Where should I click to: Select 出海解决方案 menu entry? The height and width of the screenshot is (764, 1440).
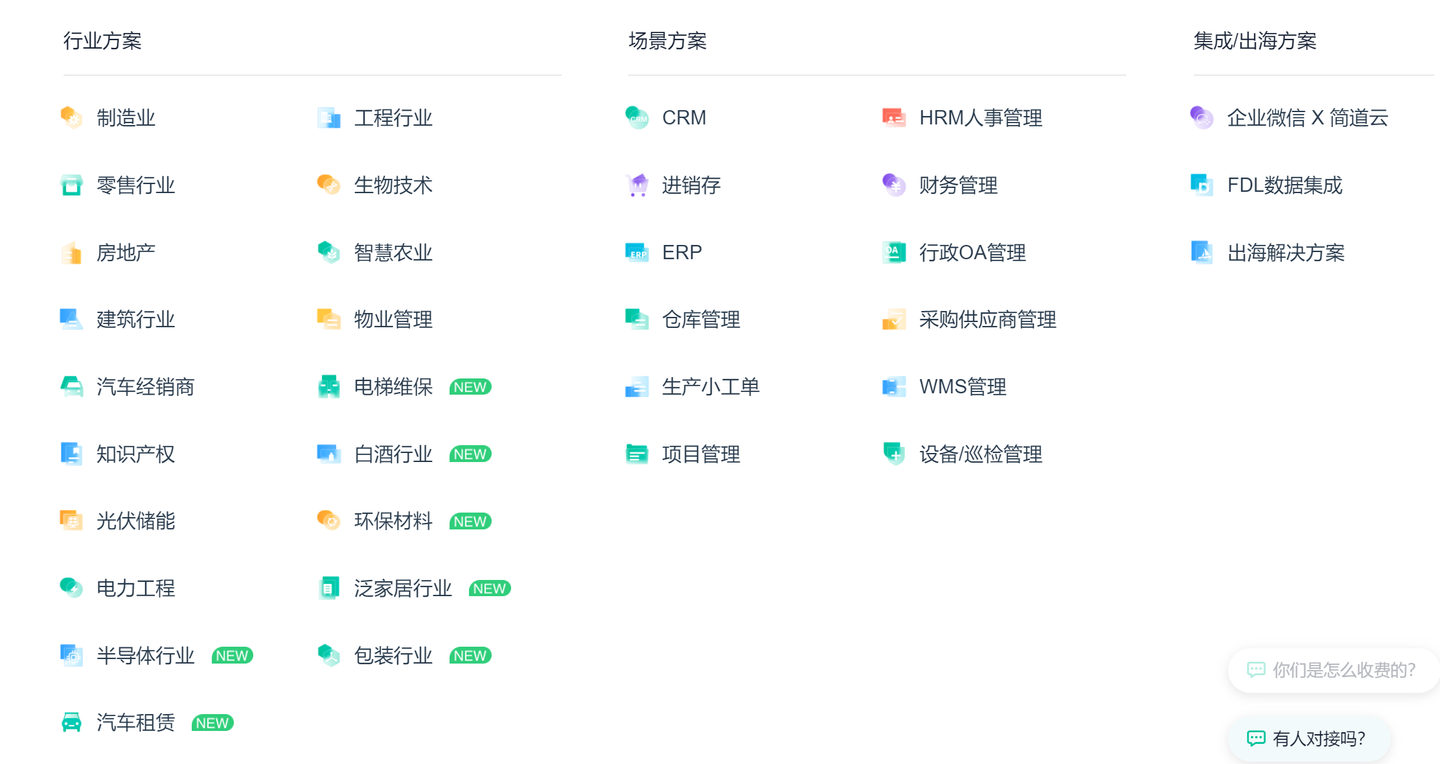coord(1285,253)
